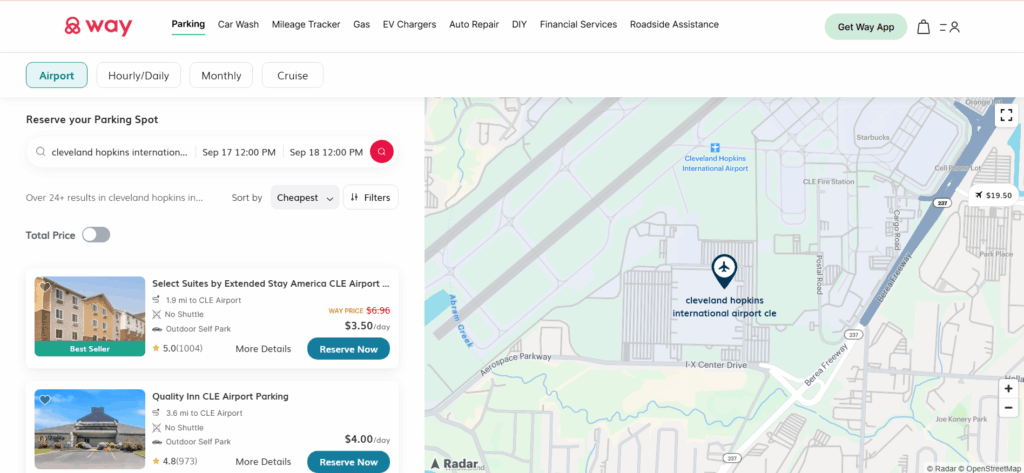1024x473 pixels.
Task: Select the Cruise tab
Action: 293,75
